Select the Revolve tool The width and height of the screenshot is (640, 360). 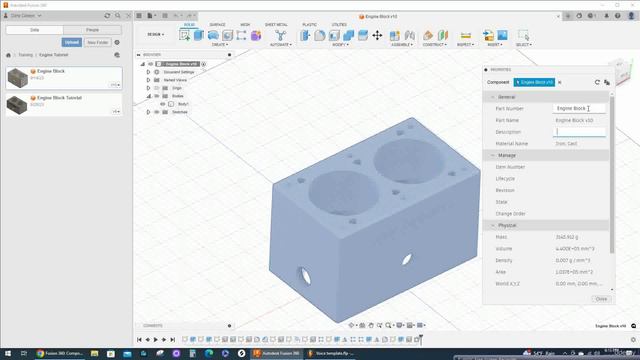point(213,35)
